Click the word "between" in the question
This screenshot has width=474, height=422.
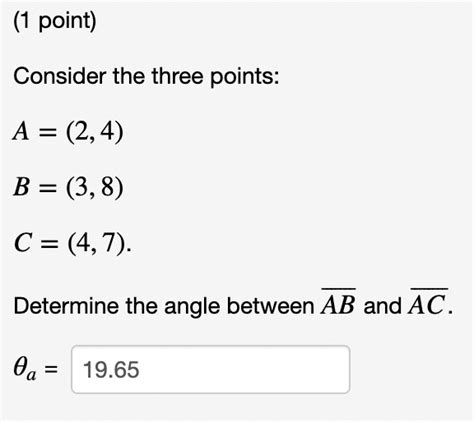[x=271, y=306]
